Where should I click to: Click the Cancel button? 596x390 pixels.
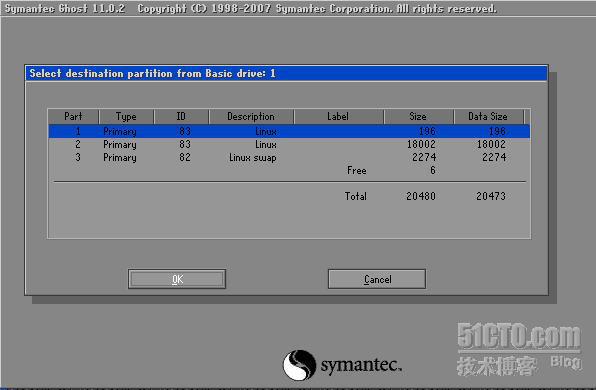point(377,279)
